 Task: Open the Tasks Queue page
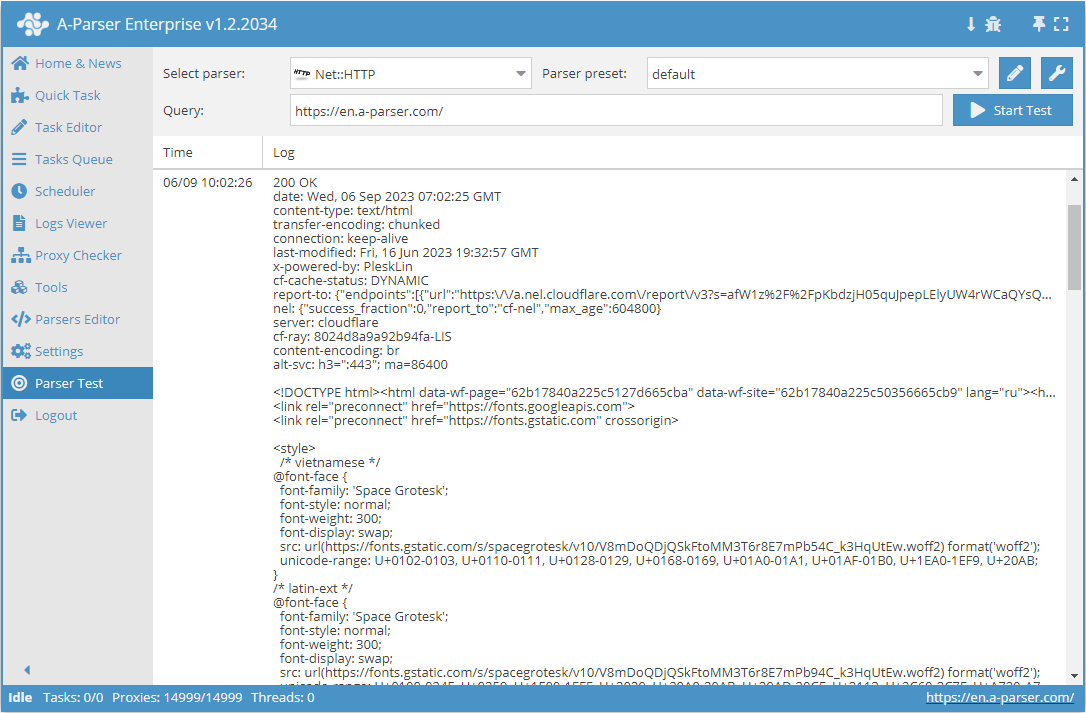click(x=73, y=159)
